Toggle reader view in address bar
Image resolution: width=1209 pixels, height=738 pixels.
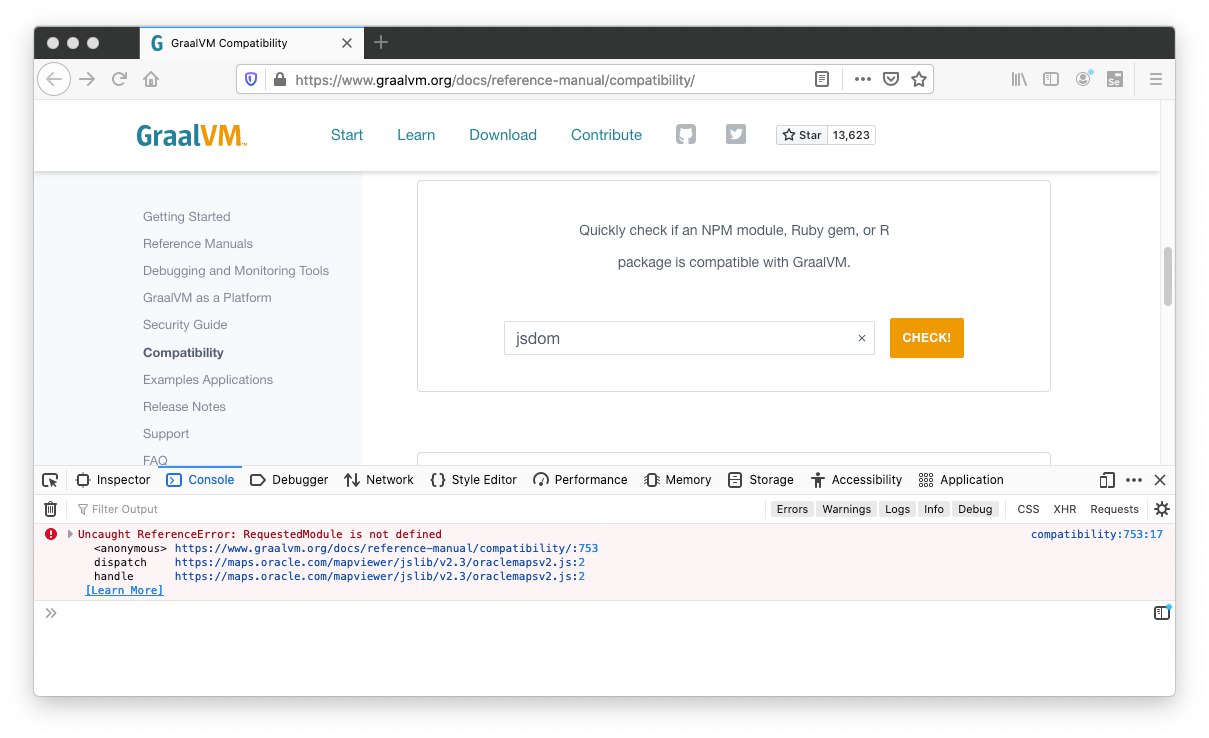[822, 79]
